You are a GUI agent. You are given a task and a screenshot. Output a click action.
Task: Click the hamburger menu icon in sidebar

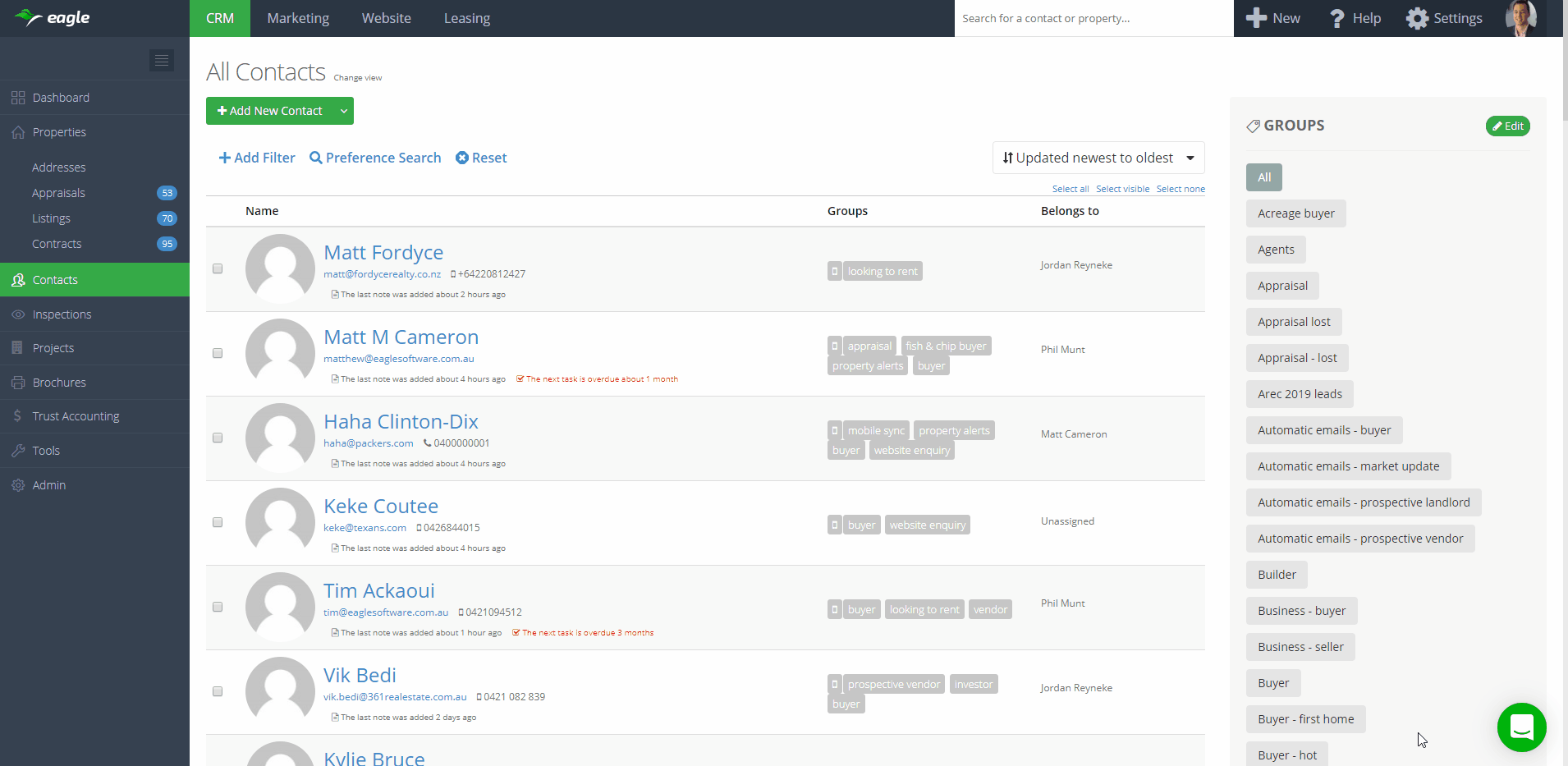(162, 60)
